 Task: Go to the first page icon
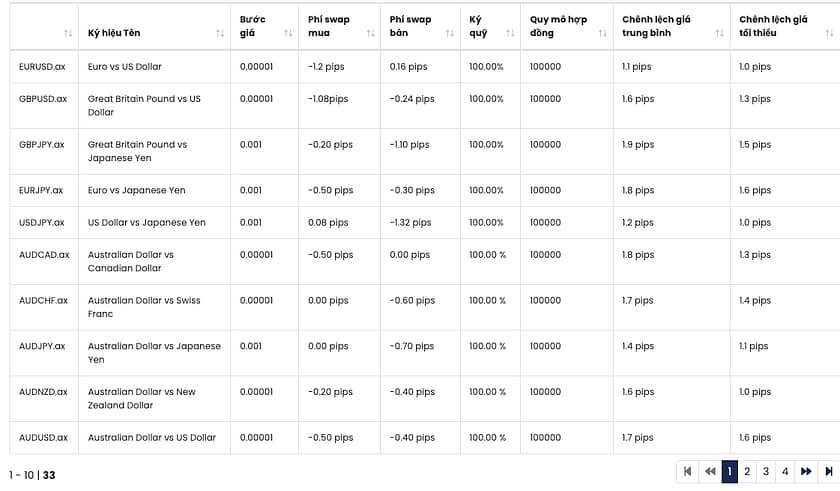[x=688, y=471]
